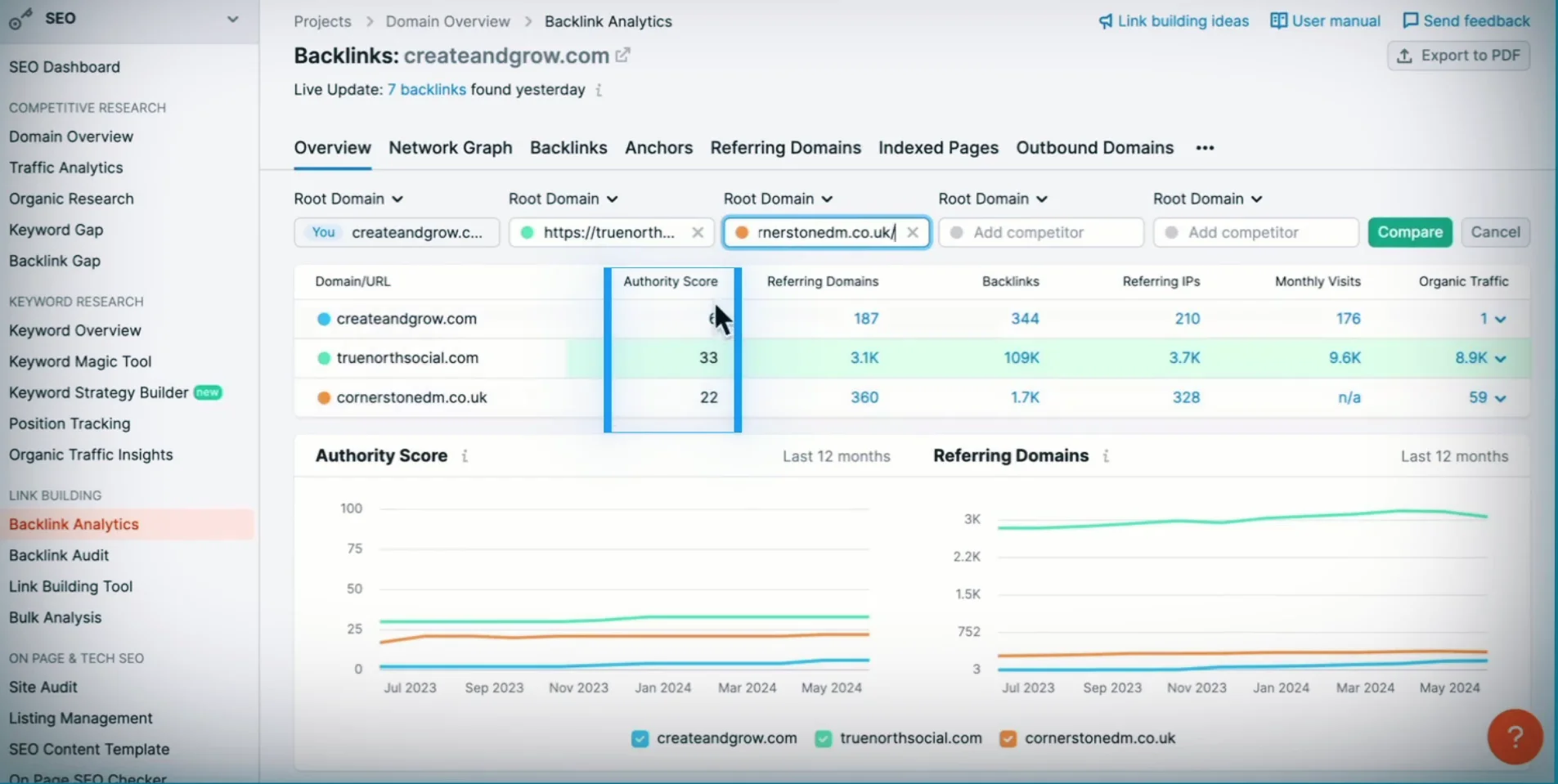Open Bulk Analysis in sidebar
The height and width of the screenshot is (784, 1558).
pyautogui.click(x=56, y=617)
